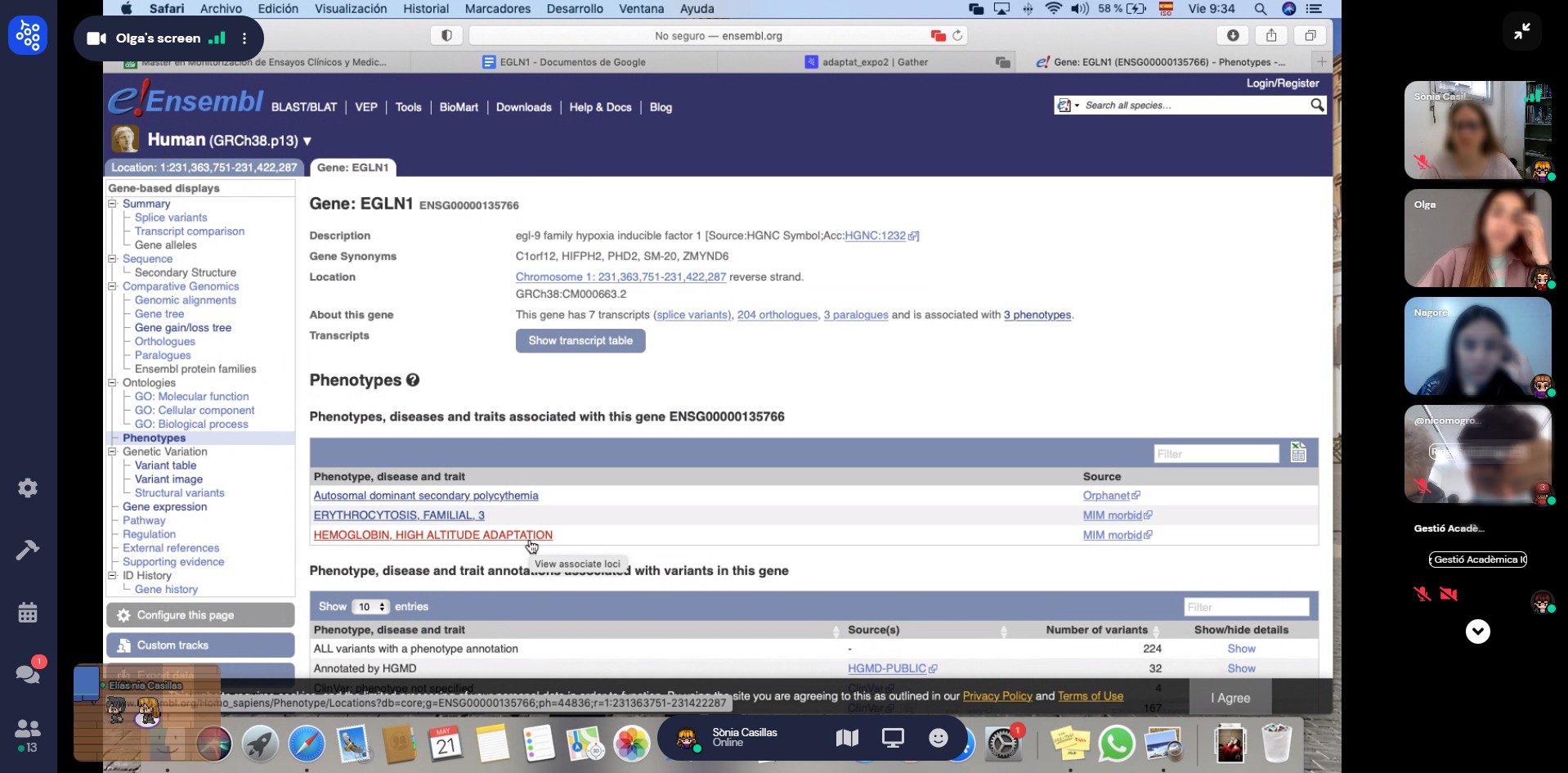Click I Agree cookie button

pos(1230,698)
